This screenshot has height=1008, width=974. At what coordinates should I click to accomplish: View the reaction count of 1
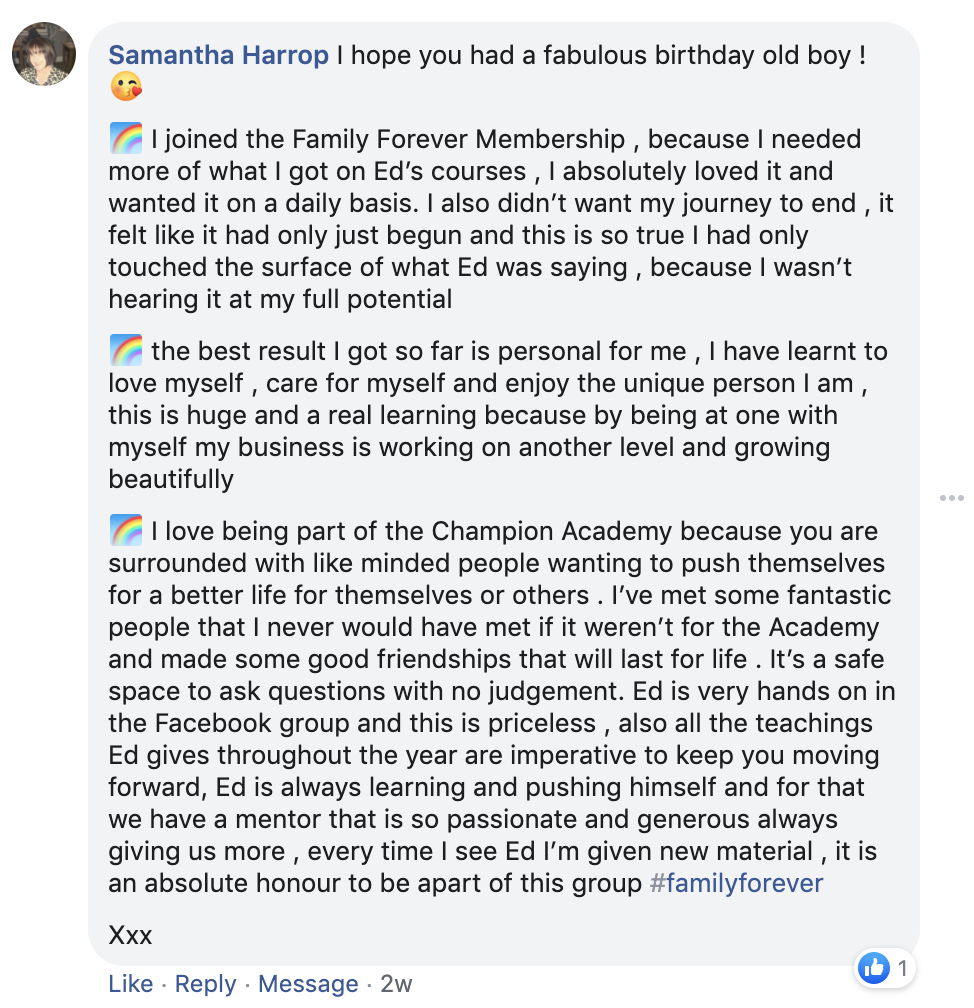pyautogui.click(x=902, y=967)
